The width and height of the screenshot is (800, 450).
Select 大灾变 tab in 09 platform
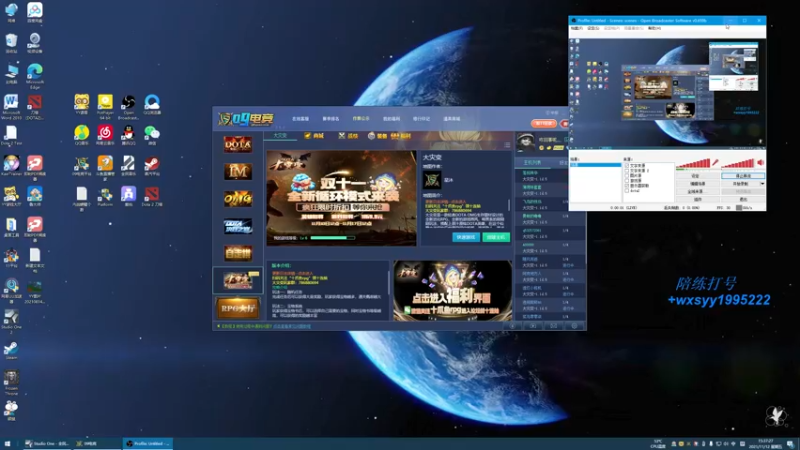pos(280,136)
